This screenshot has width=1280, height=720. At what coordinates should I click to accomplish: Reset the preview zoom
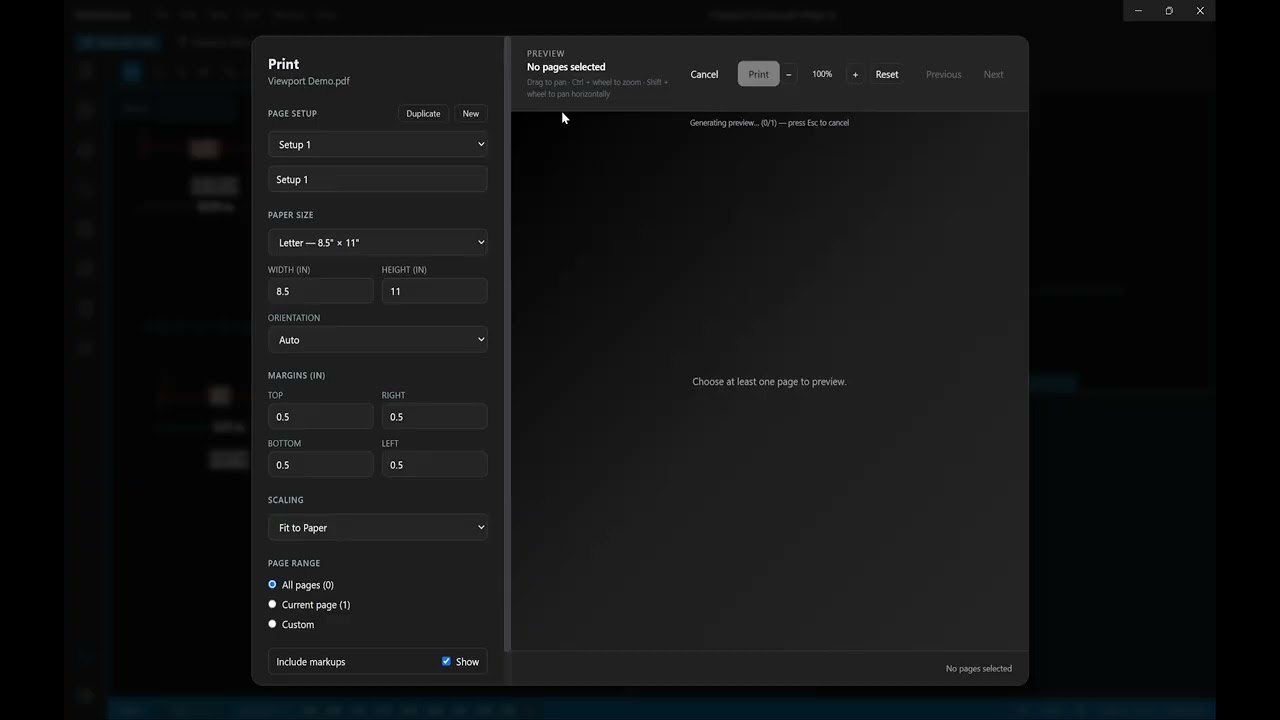coord(887,74)
